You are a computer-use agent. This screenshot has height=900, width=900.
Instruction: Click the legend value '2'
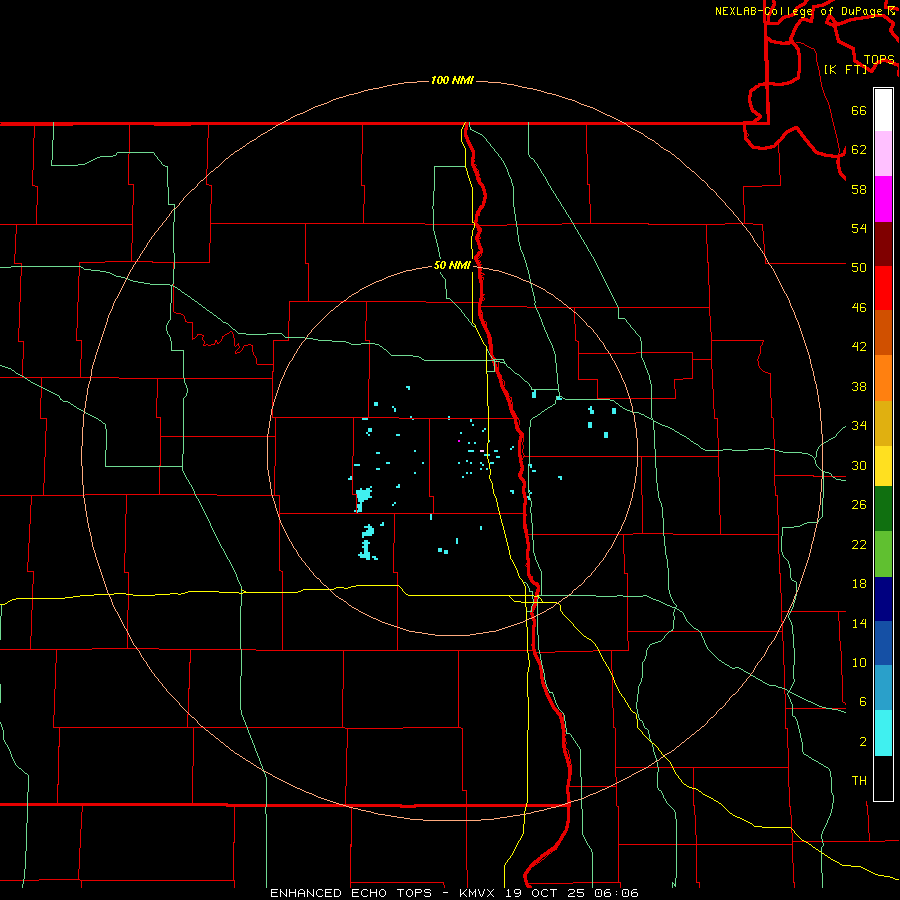click(863, 742)
